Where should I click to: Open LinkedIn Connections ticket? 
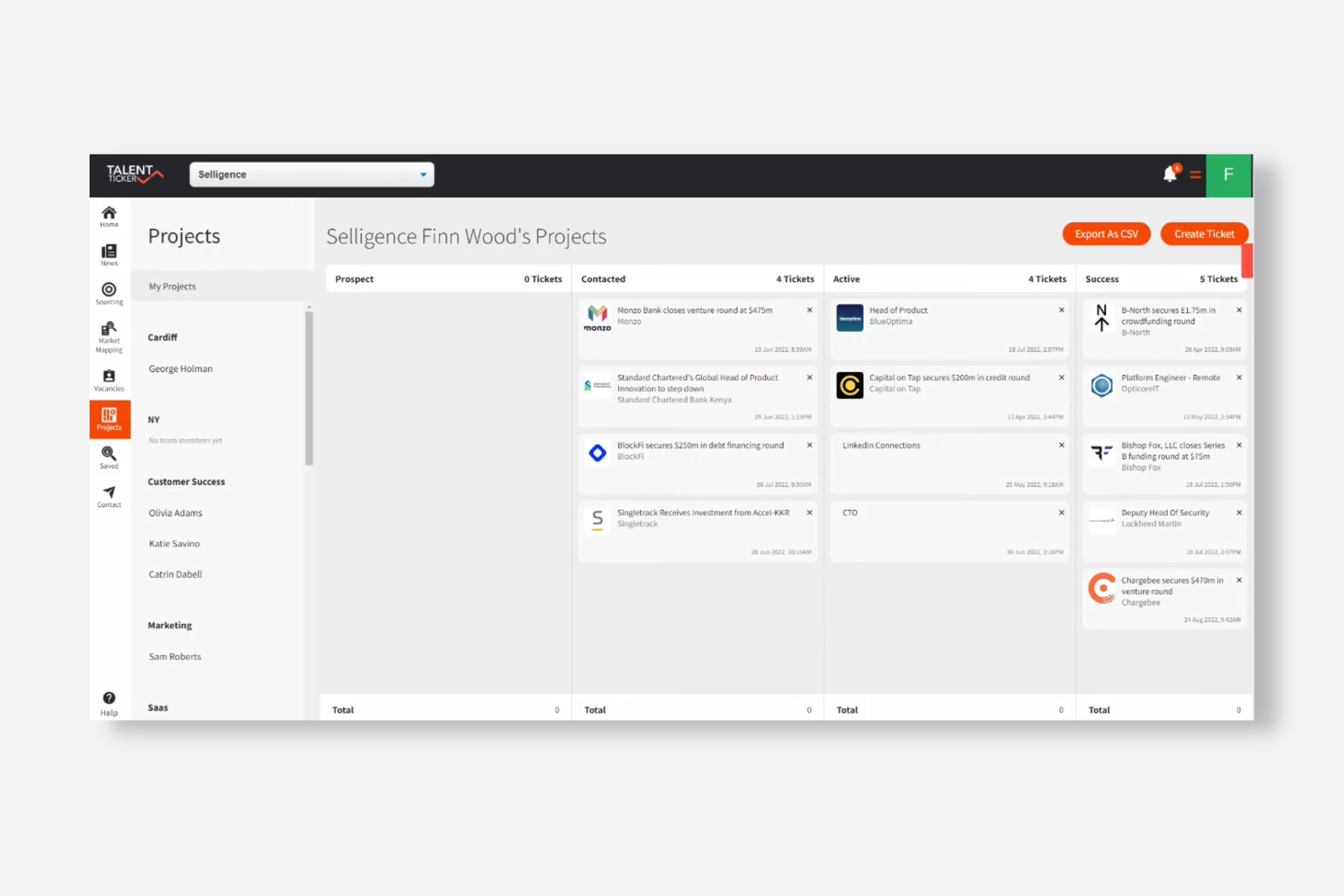[950, 464]
